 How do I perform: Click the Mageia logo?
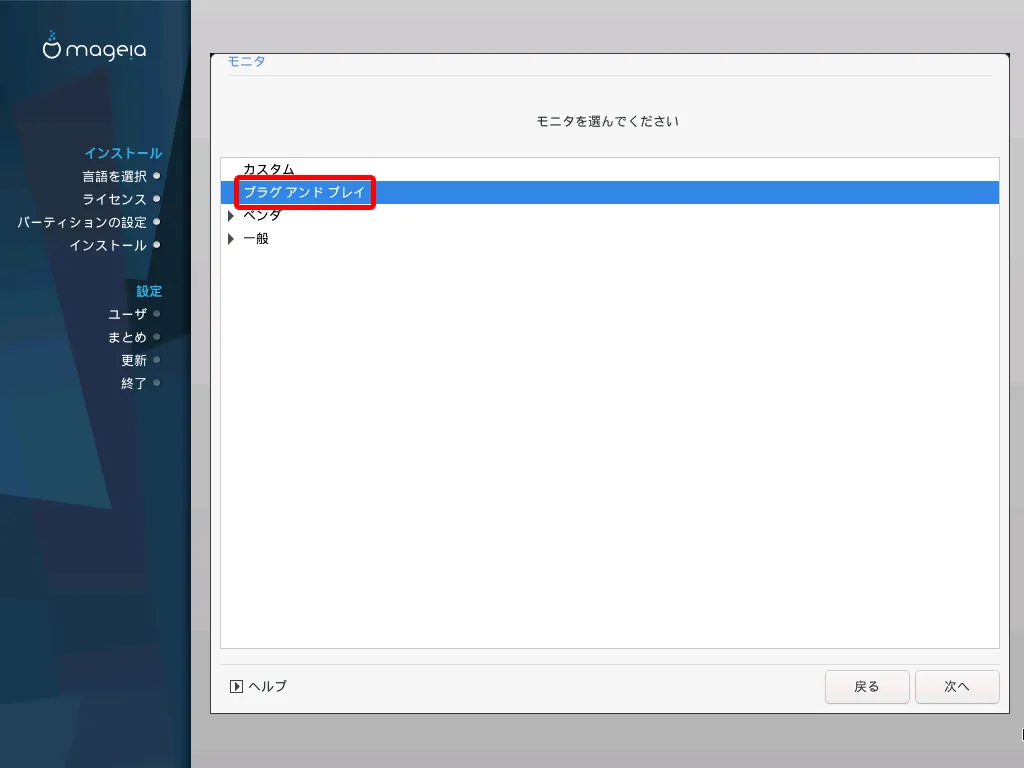[95, 47]
